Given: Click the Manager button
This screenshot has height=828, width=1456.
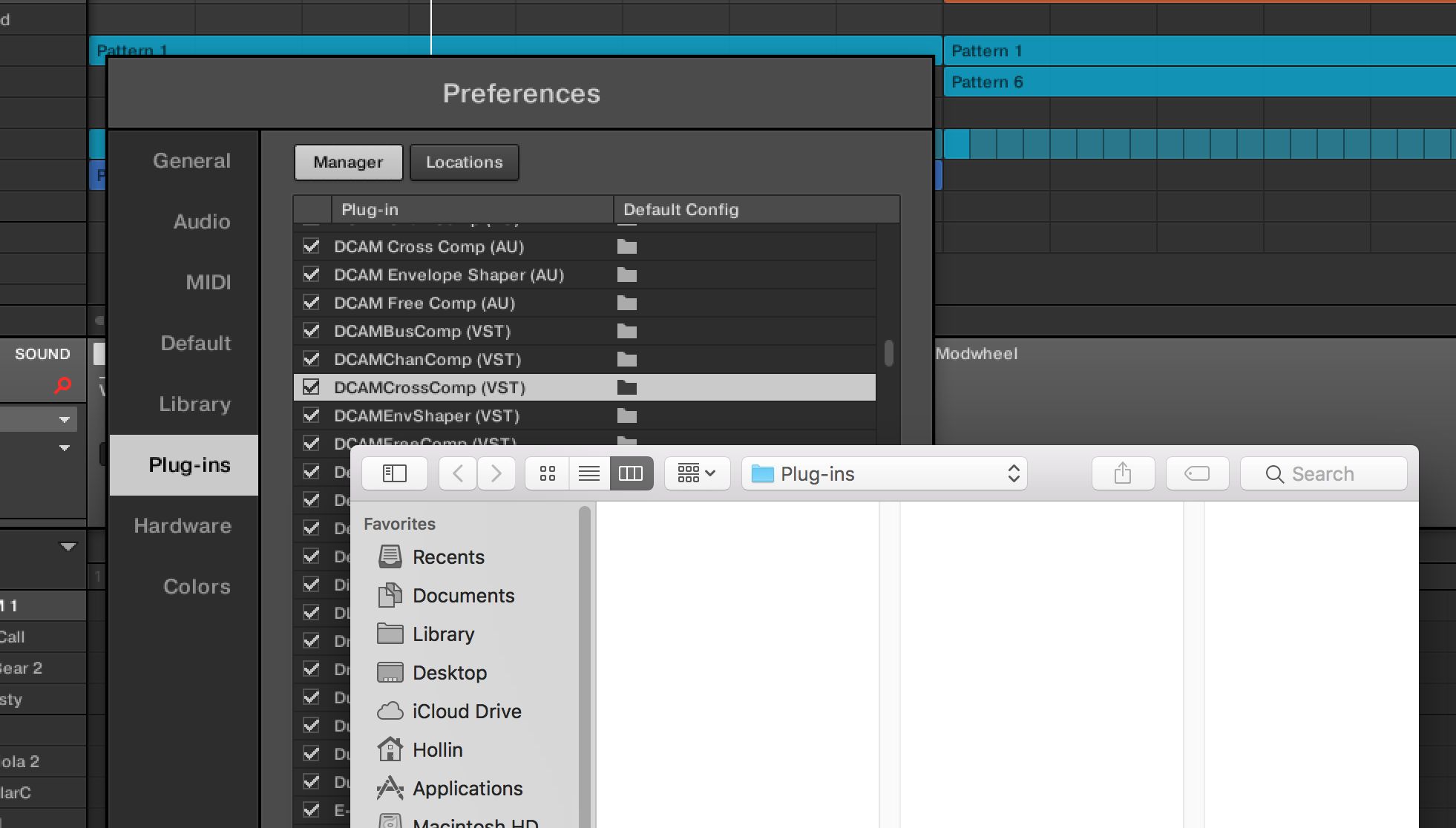Looking at the screenshot, I should click(348, 162).
